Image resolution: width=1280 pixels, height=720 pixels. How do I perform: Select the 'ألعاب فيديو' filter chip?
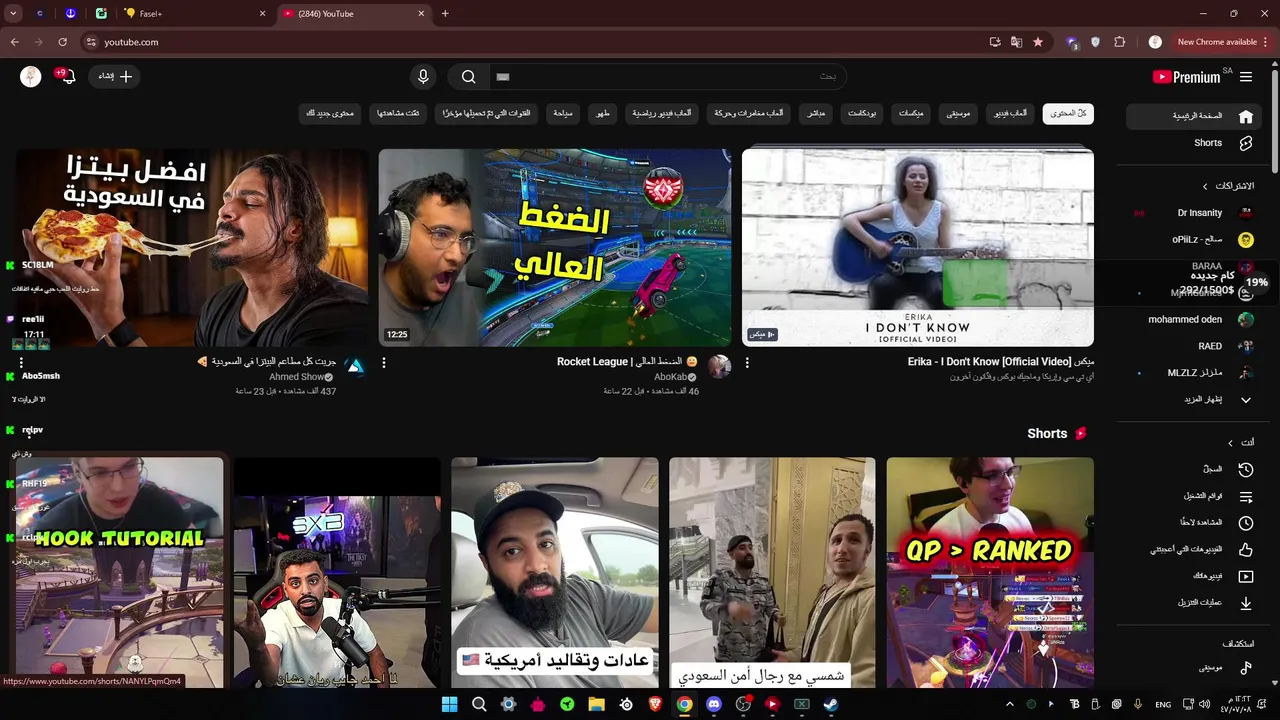pyautogui.click(x=1009, y=113)
